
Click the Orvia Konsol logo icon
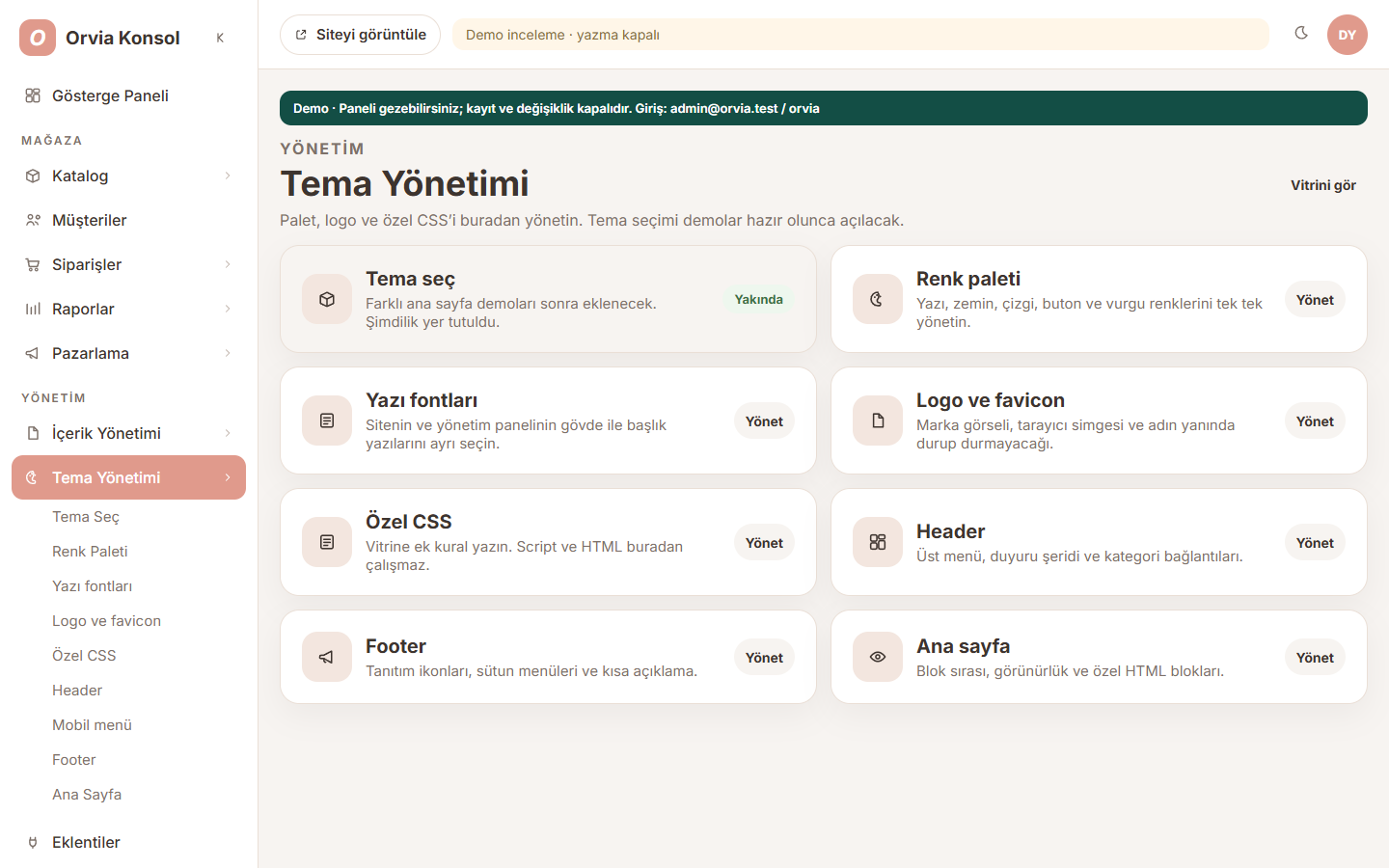click(38, 38)
